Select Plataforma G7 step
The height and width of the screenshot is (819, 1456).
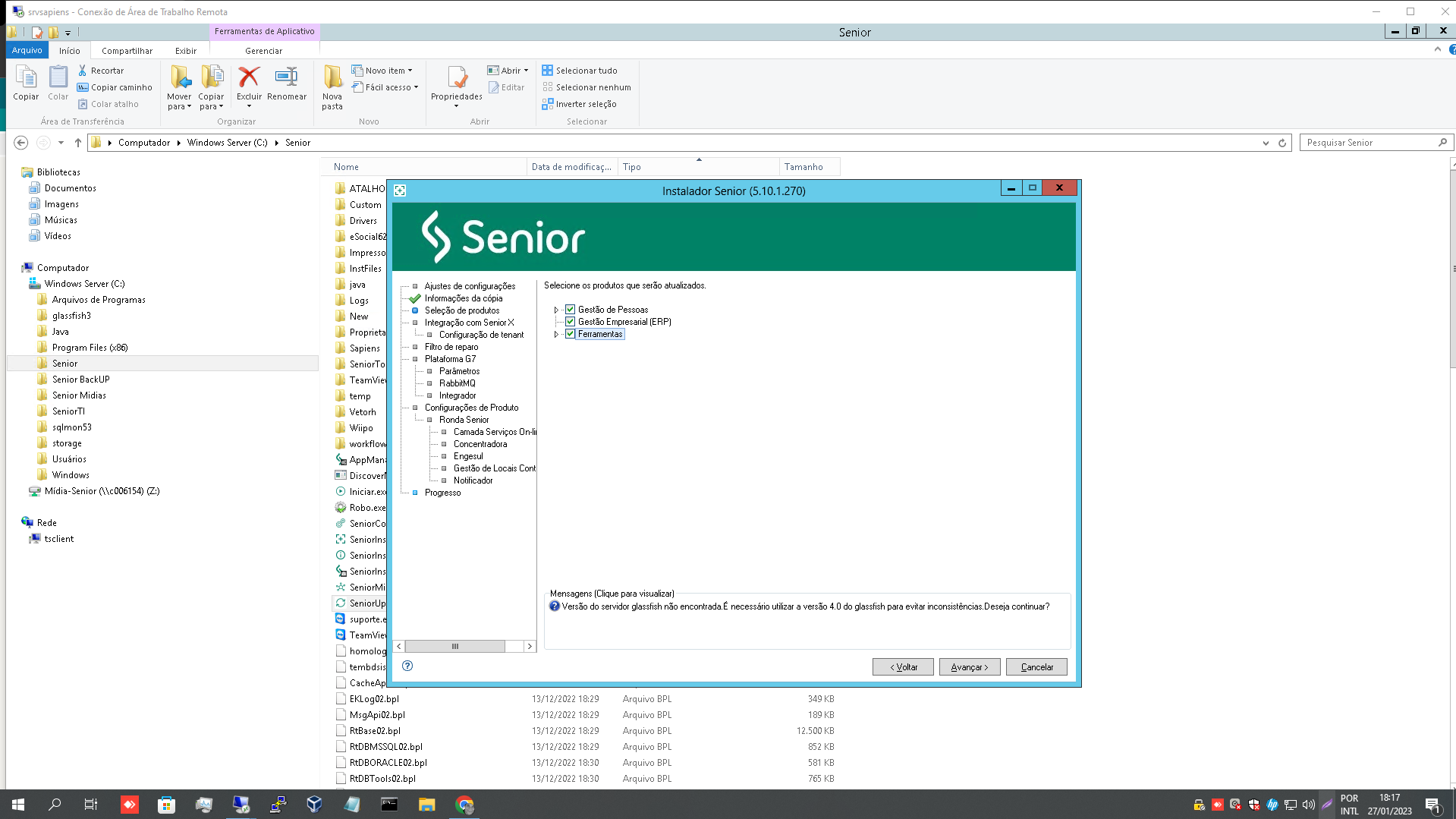point(450,359)
